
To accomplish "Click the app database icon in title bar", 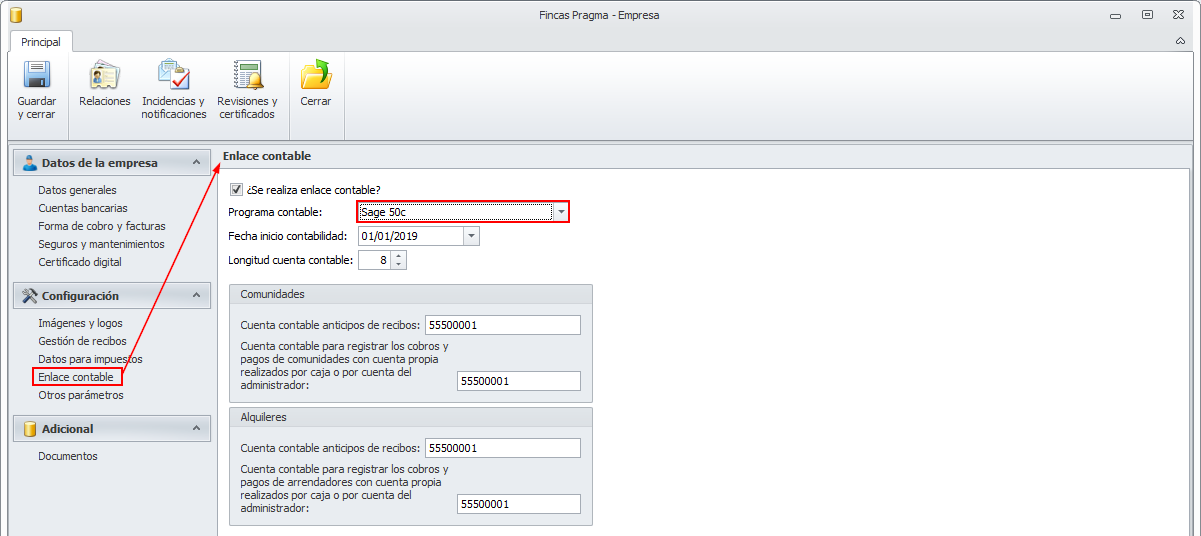I will [x=16, y=15].
